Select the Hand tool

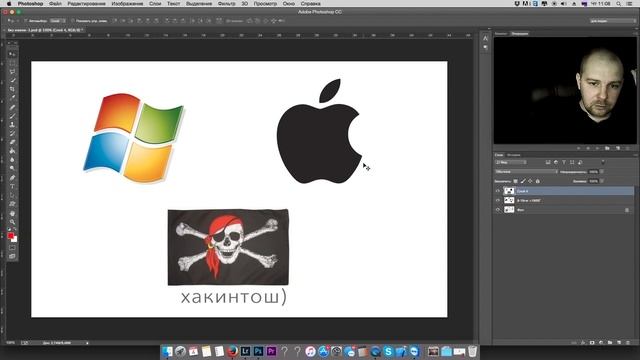pyautogui.click(x=12, y=213)
